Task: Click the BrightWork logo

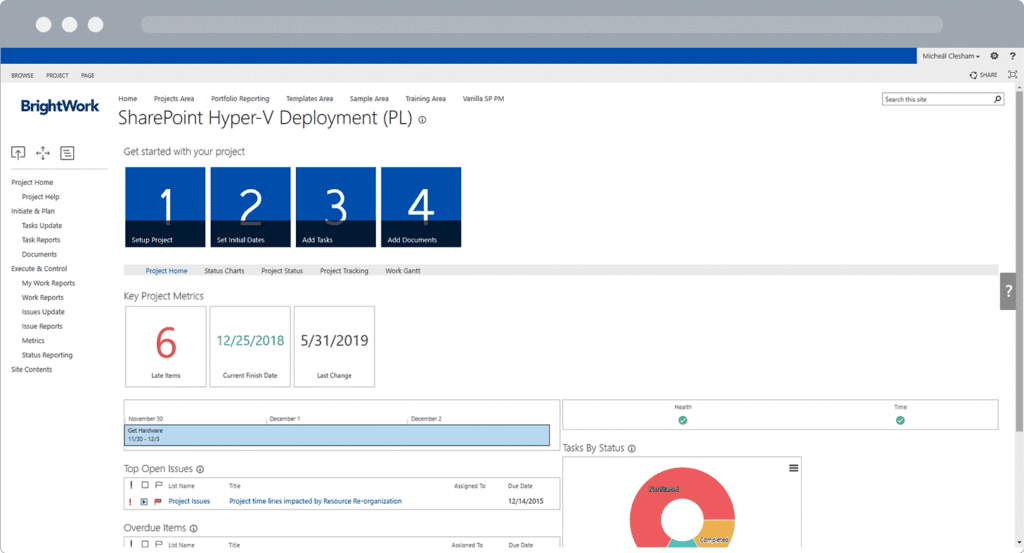Action: pyautogui.click(x=59, y=106)
